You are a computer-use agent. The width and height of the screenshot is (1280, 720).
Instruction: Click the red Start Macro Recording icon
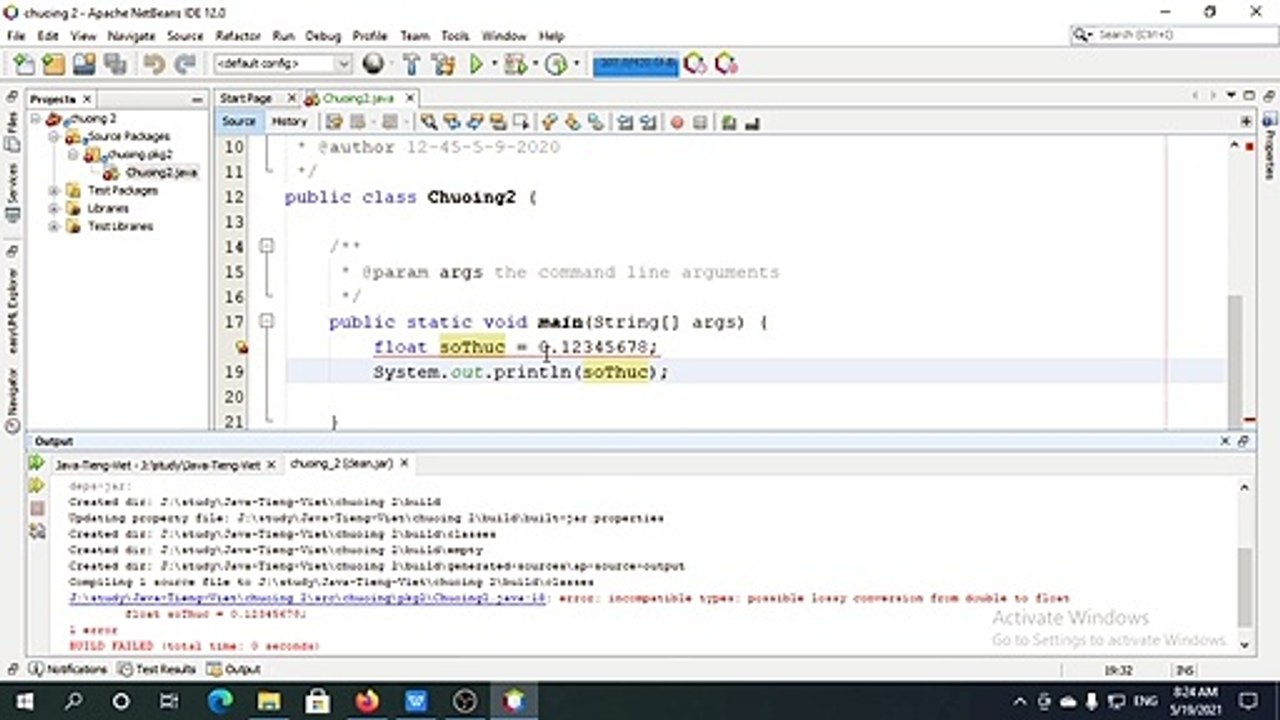click(x=677, y=122)
